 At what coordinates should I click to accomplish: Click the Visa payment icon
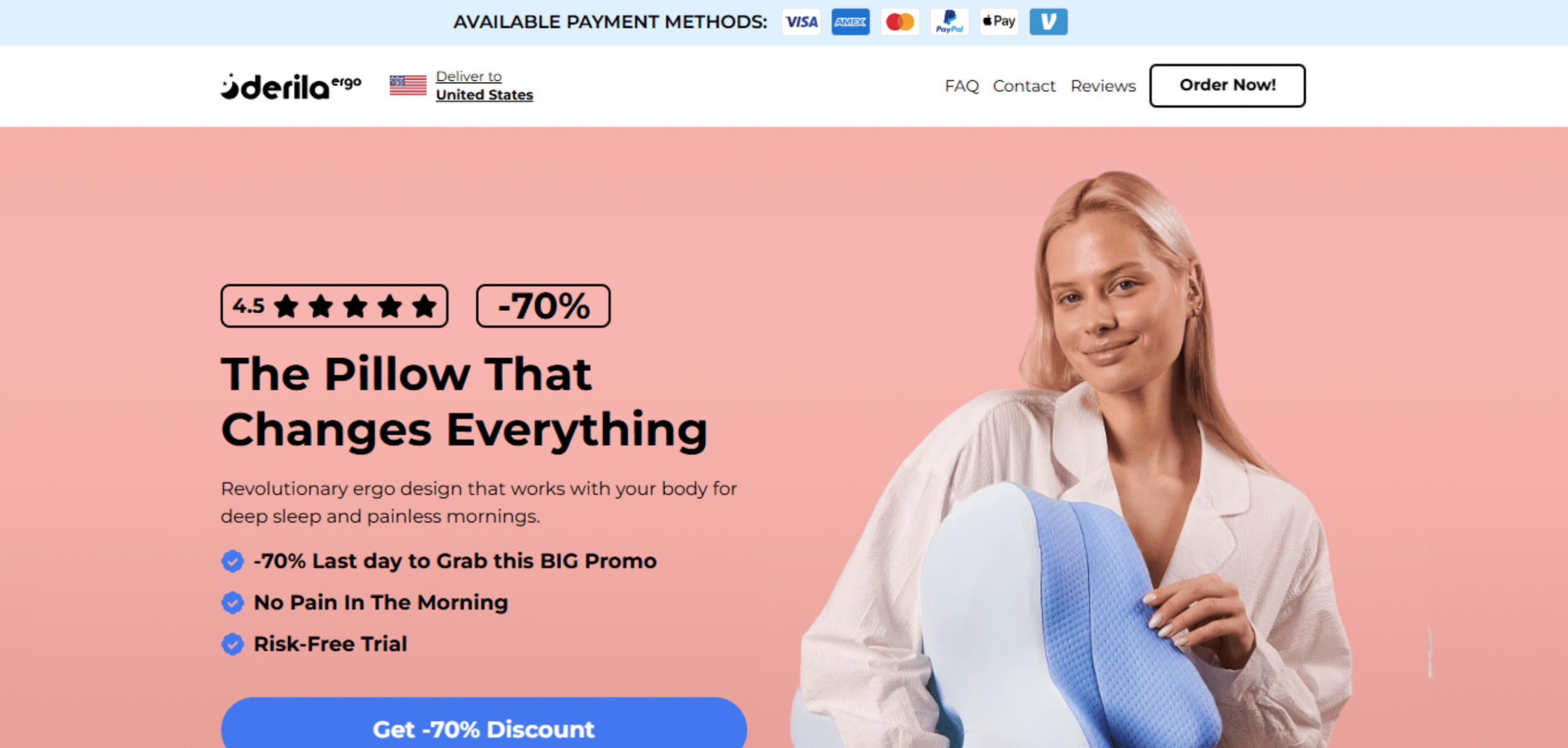(x=801, y=22)
